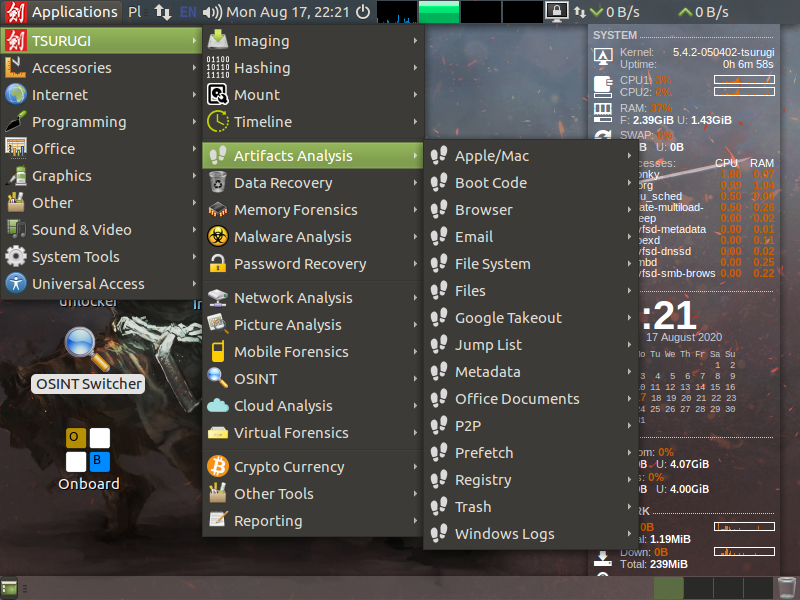800x600 pixels.
Task: Choose Google Takeout from artifacts list
Action: tap(531, 317)
